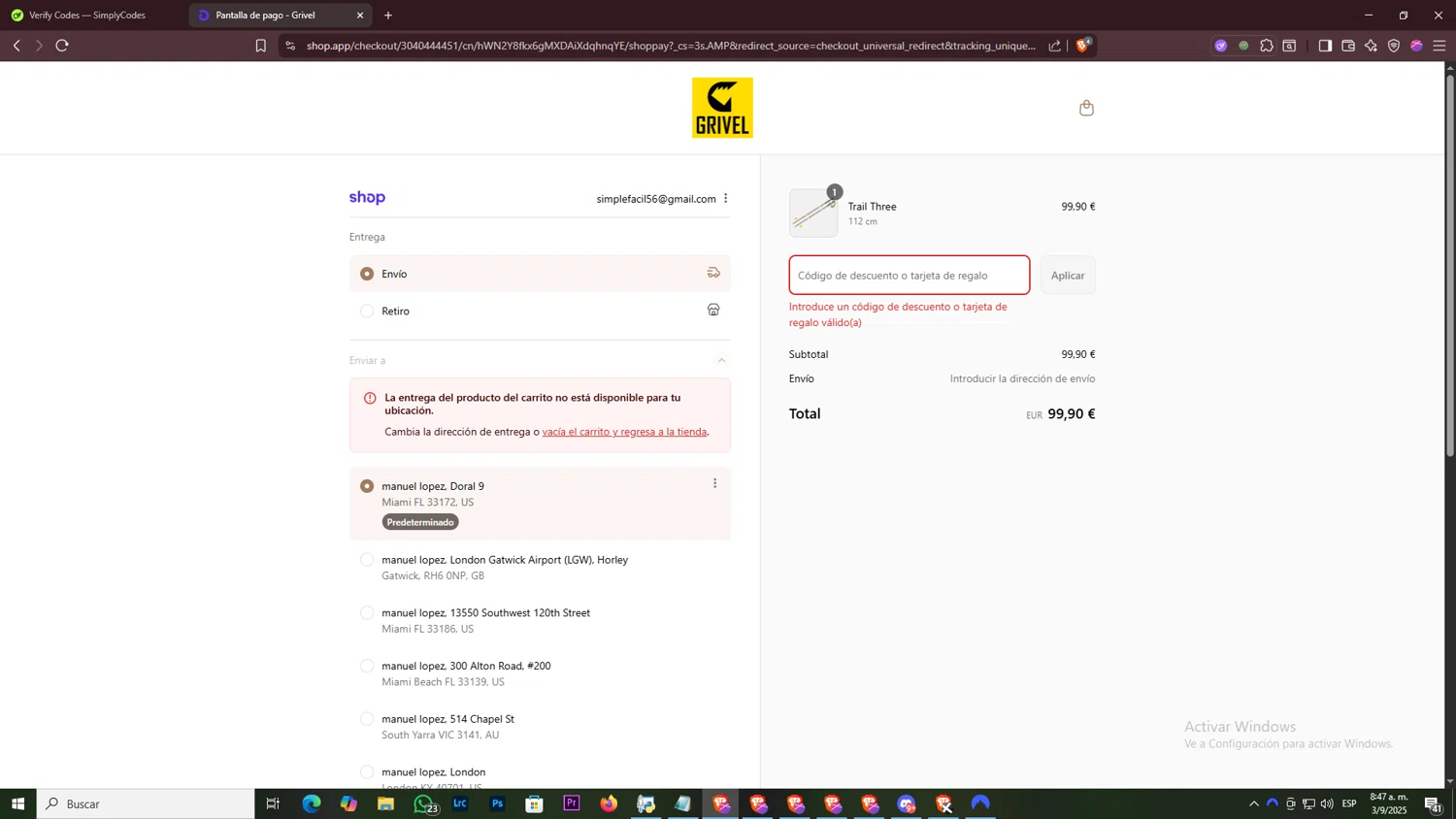Collapse the Enviar a section
The height and width of the screenshot is (819, 1456).
[x=721, y=360]
